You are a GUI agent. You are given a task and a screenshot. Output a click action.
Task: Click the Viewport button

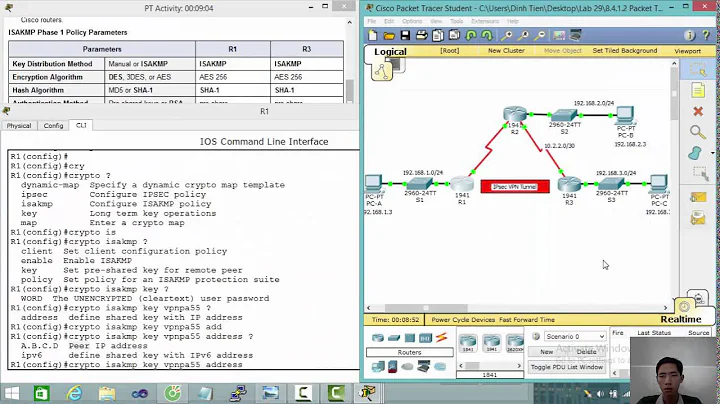(x=687, y=51)
